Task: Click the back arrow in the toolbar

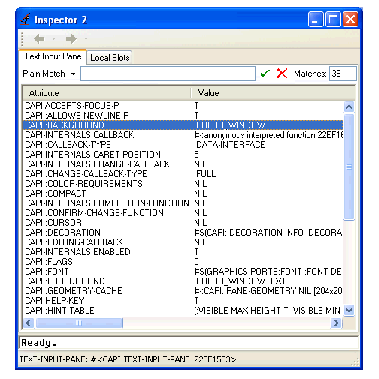Action: point(39,39)
